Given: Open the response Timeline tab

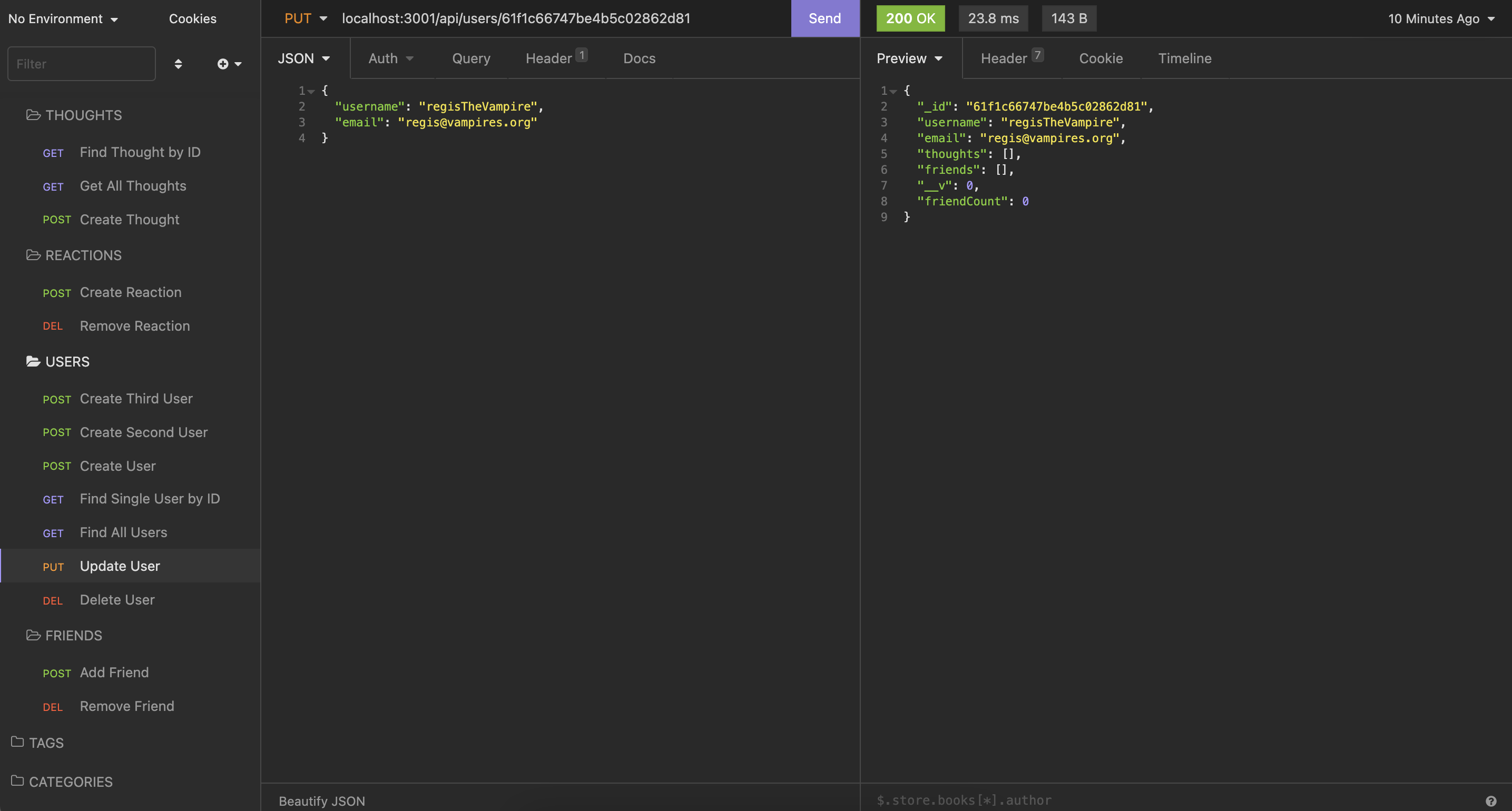Looking at the screenshot, I should point(1184,58).
